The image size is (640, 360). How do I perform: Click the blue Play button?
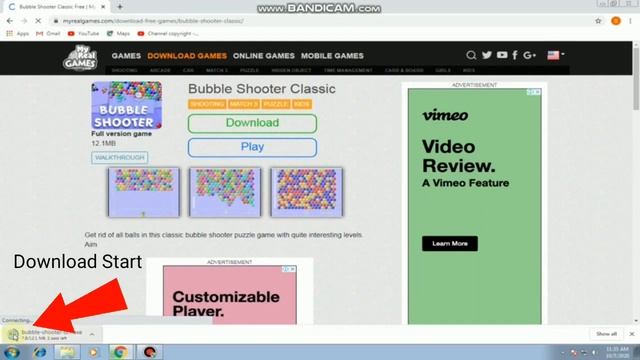252,147
